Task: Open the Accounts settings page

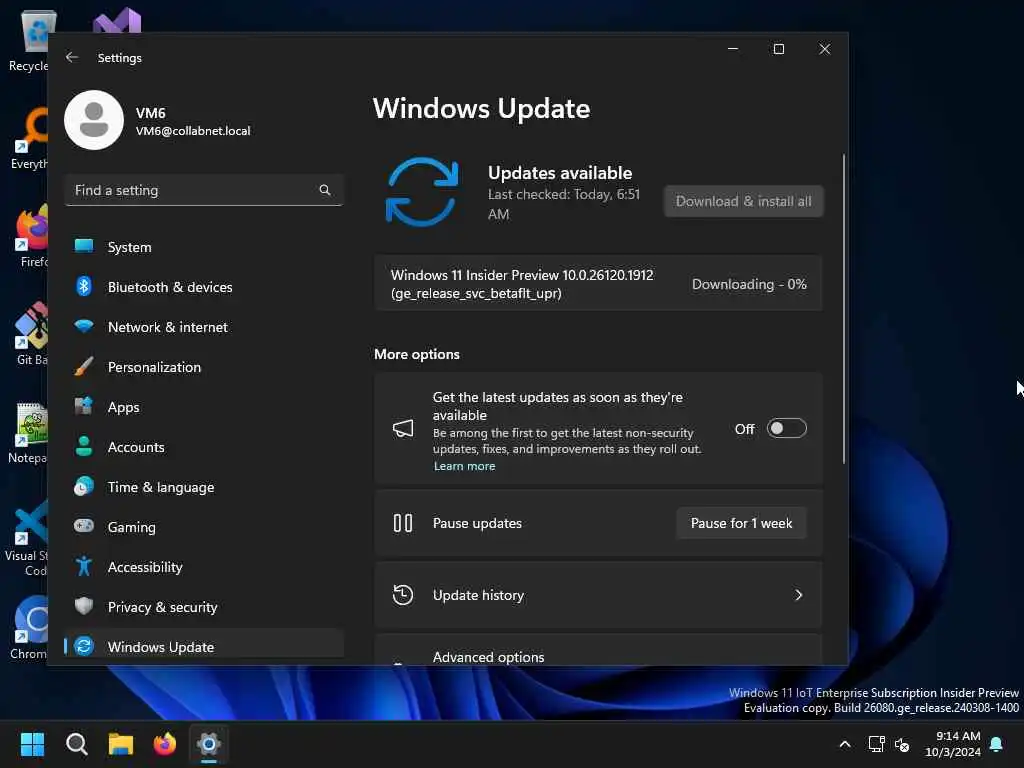Action: 204,447
